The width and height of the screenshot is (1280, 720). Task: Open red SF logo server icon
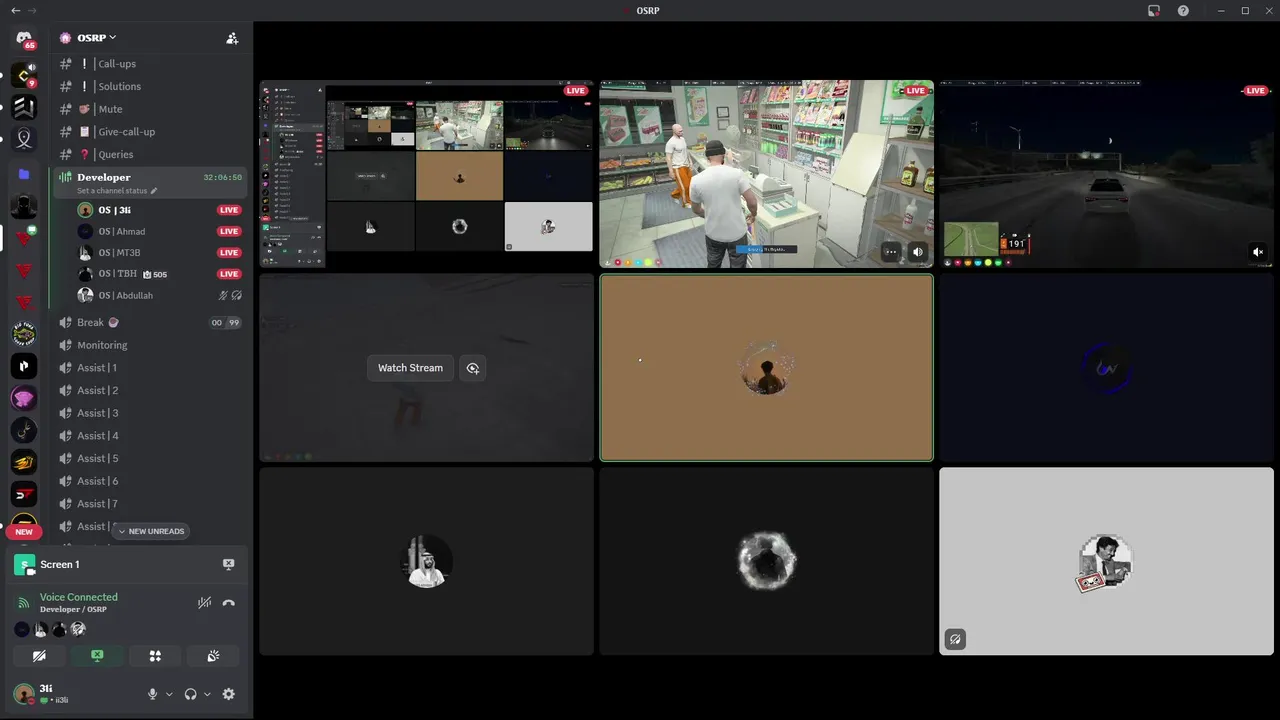pyautogui.click(x=24, y=494)
